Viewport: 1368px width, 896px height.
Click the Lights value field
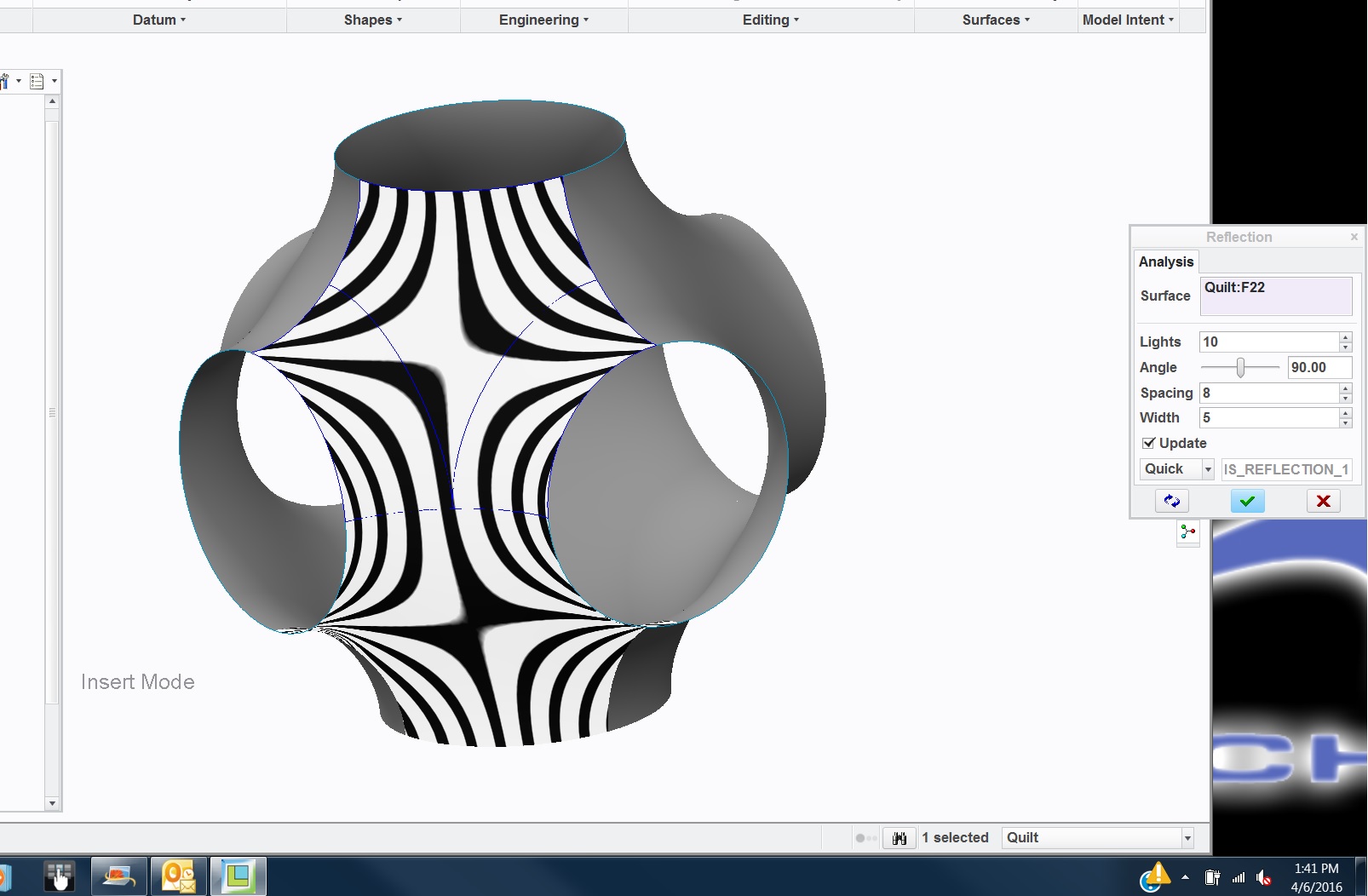tap(1269, 342)
